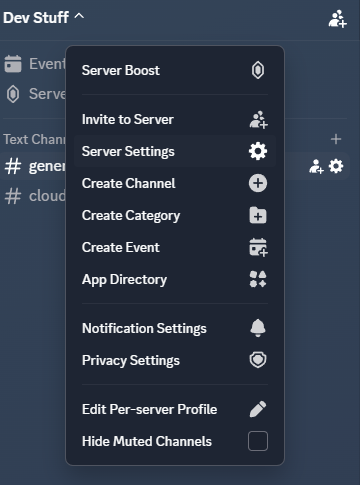Click the Server Boosts gem icon in sidebar
360x485 pixels.
pyautogui.click(x=13, y=94)
